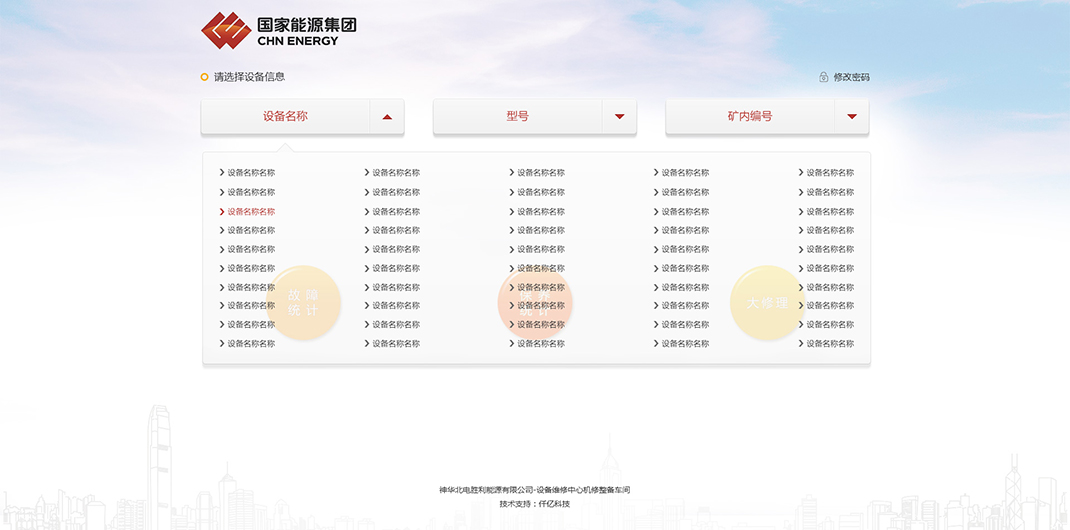Open the 故障统计 round button

pos(303,302)
